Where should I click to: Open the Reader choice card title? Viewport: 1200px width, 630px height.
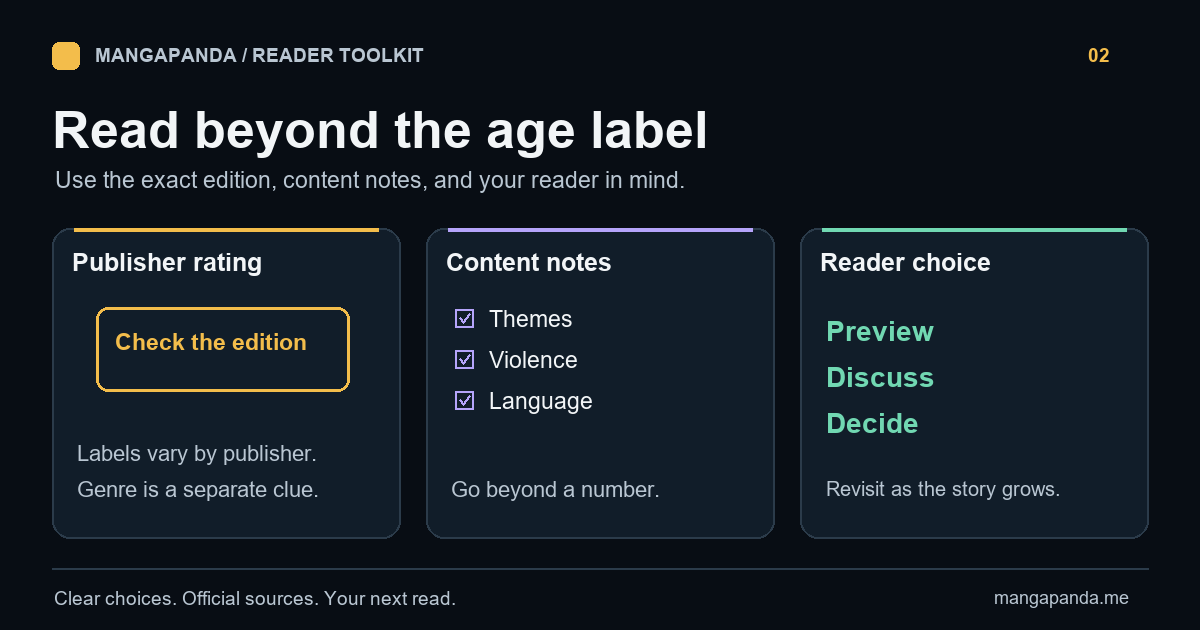(x=905, y=263)
